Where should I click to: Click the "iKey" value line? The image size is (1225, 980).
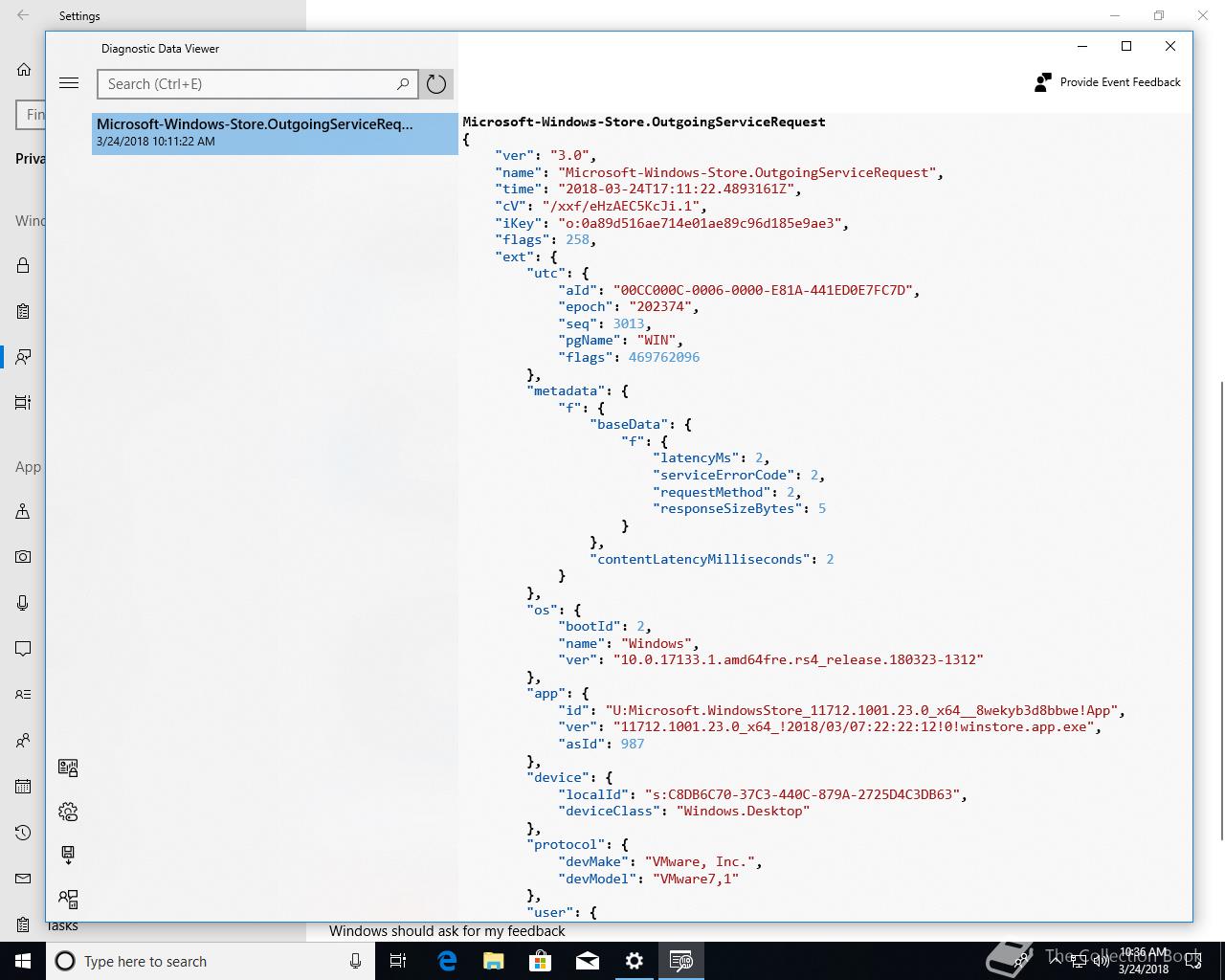click(672, 223)
